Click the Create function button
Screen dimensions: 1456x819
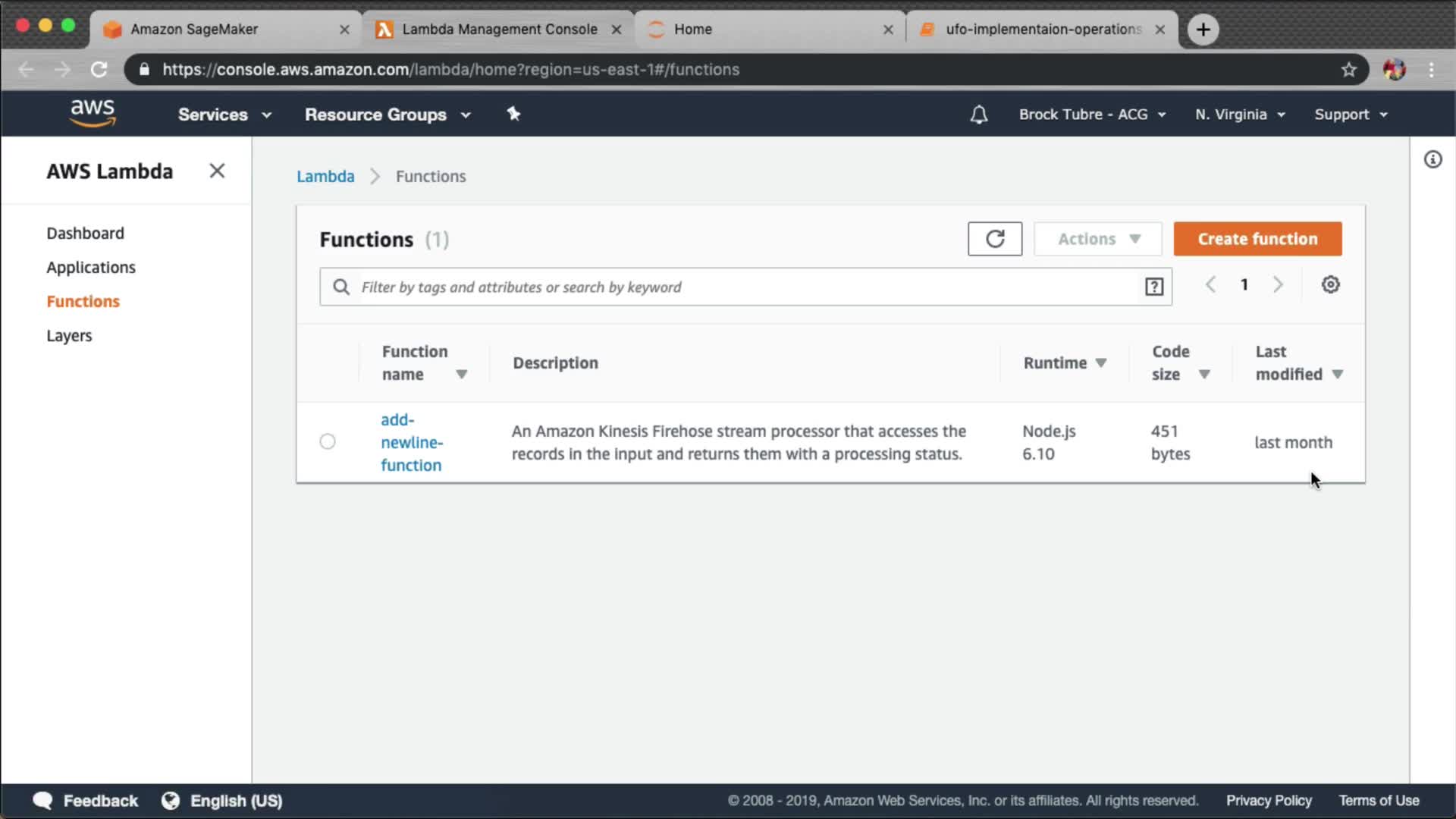coord(1257,239)
